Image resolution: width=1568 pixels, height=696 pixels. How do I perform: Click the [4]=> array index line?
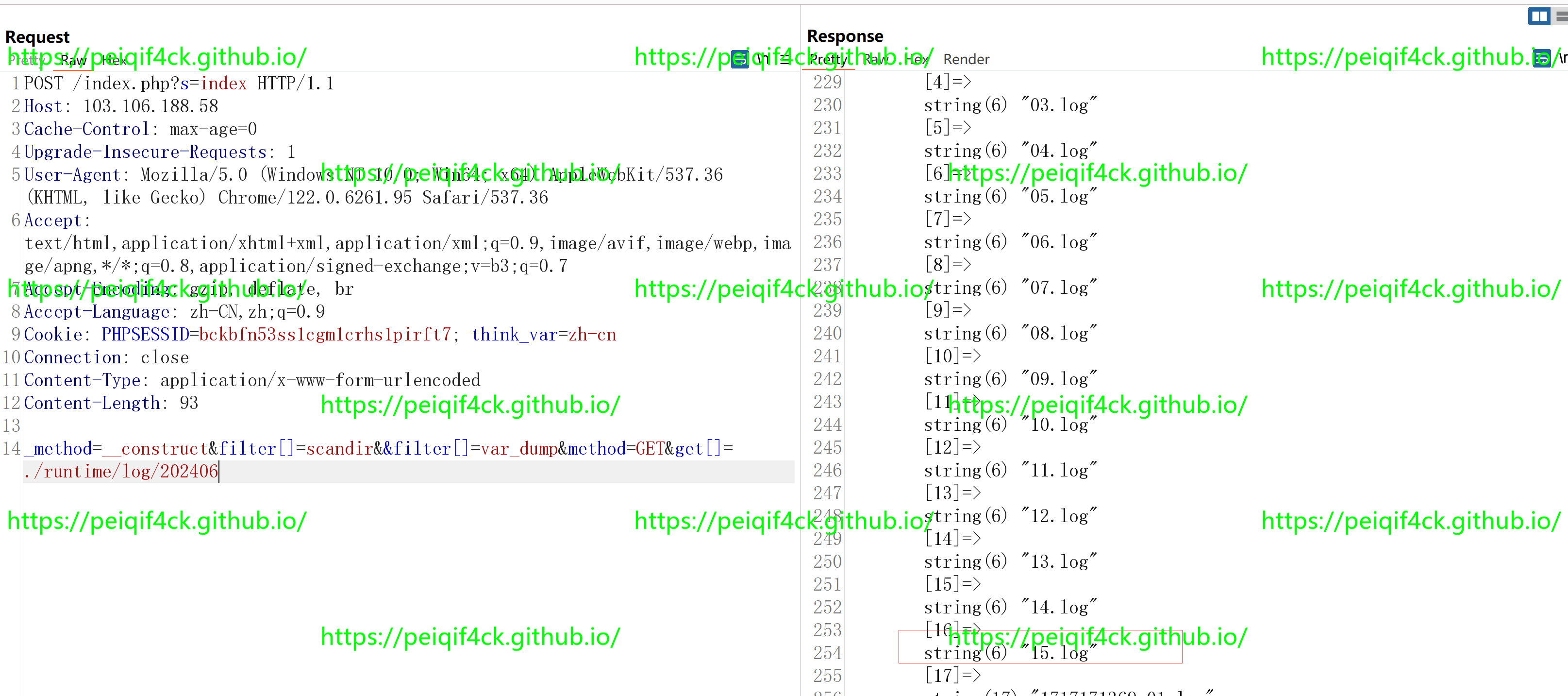click(948, 82)
